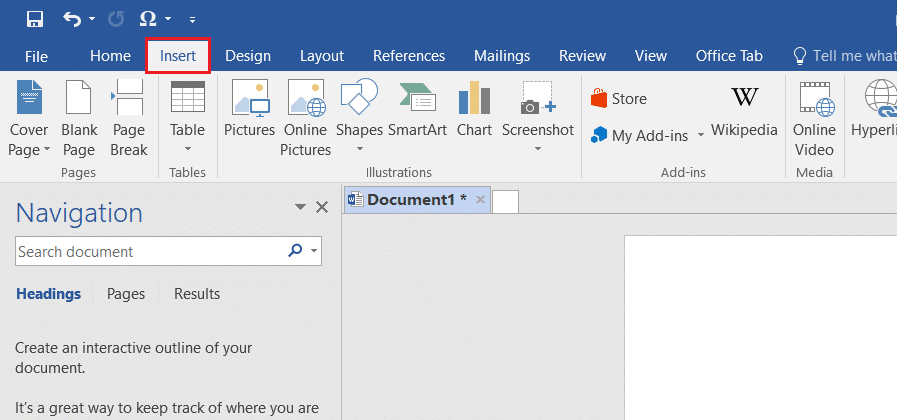The width and height of the screenshot is (897, 420).
Task: Click the Save icon in title bar
Action: [x=34, y=18]
